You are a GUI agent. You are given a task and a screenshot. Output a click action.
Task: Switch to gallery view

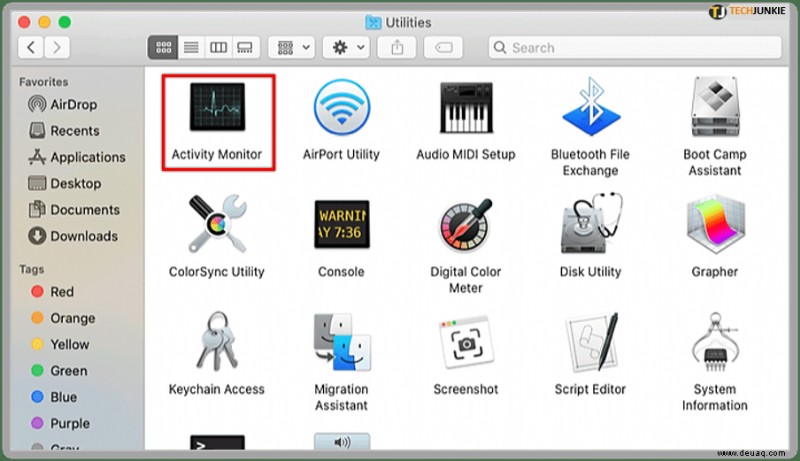click(x=245, y=47)
